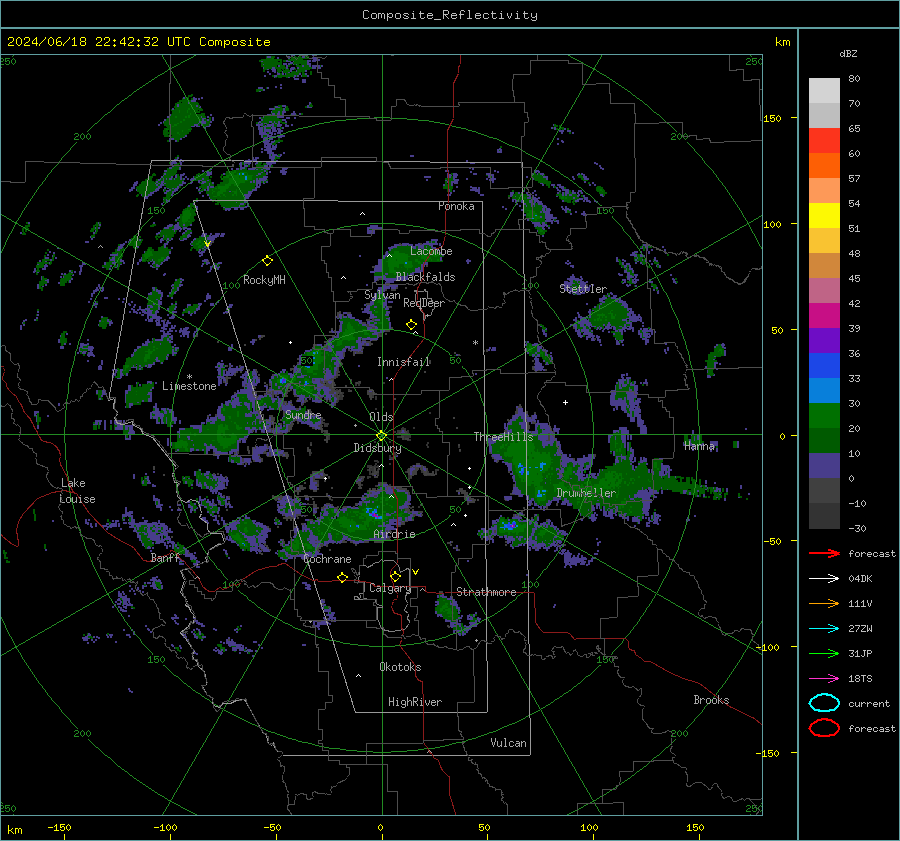Click the HighRiver city label

click(x=415, y=702)
